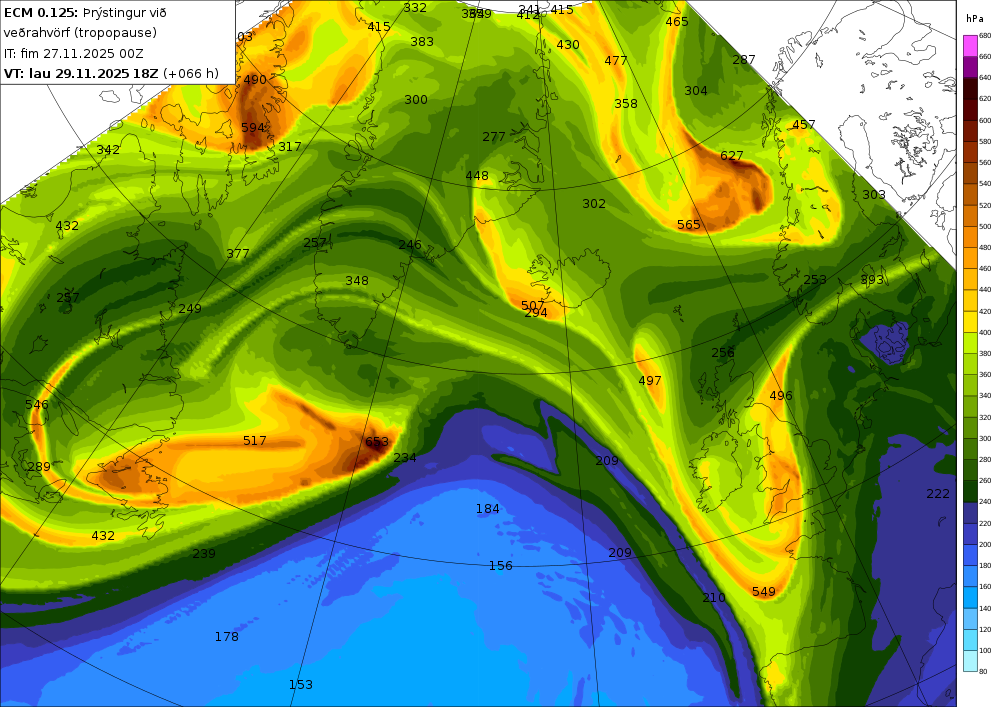The image size is (1000, 707).
Task: Click the map value '277' north of Iceland
Action: click(x=494, y=136)
